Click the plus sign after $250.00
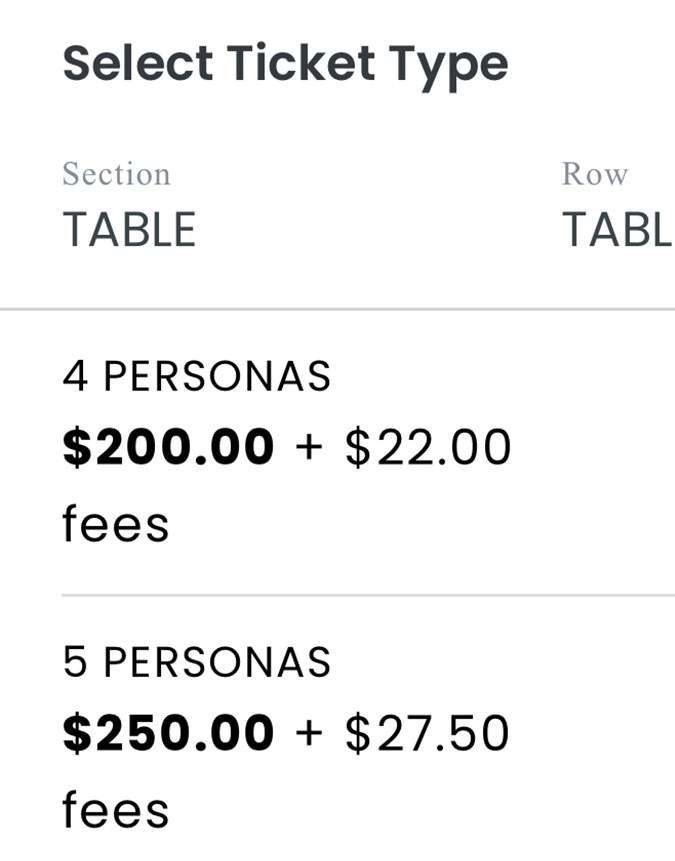The height and width of the screenshot is (861, 675). pyautogui.click(x=310, y=735)
